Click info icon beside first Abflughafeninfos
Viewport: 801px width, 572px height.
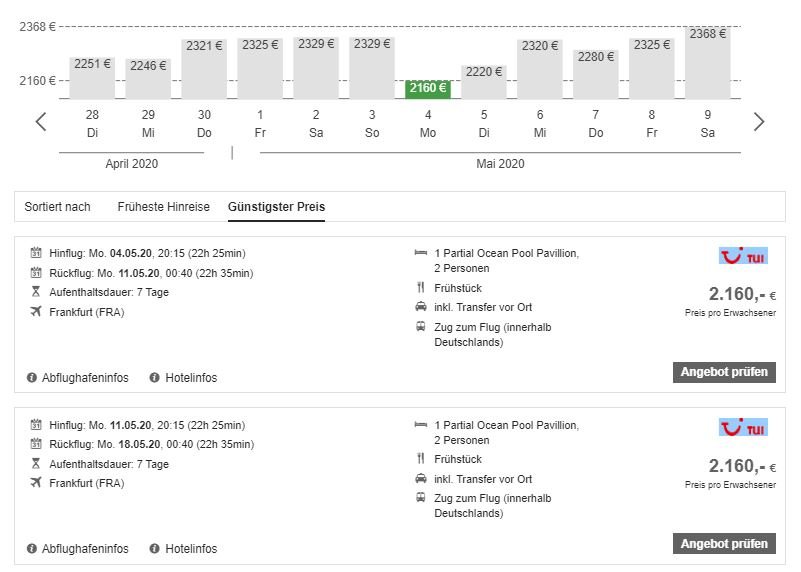pyautogui.click(x=32, y=378)
